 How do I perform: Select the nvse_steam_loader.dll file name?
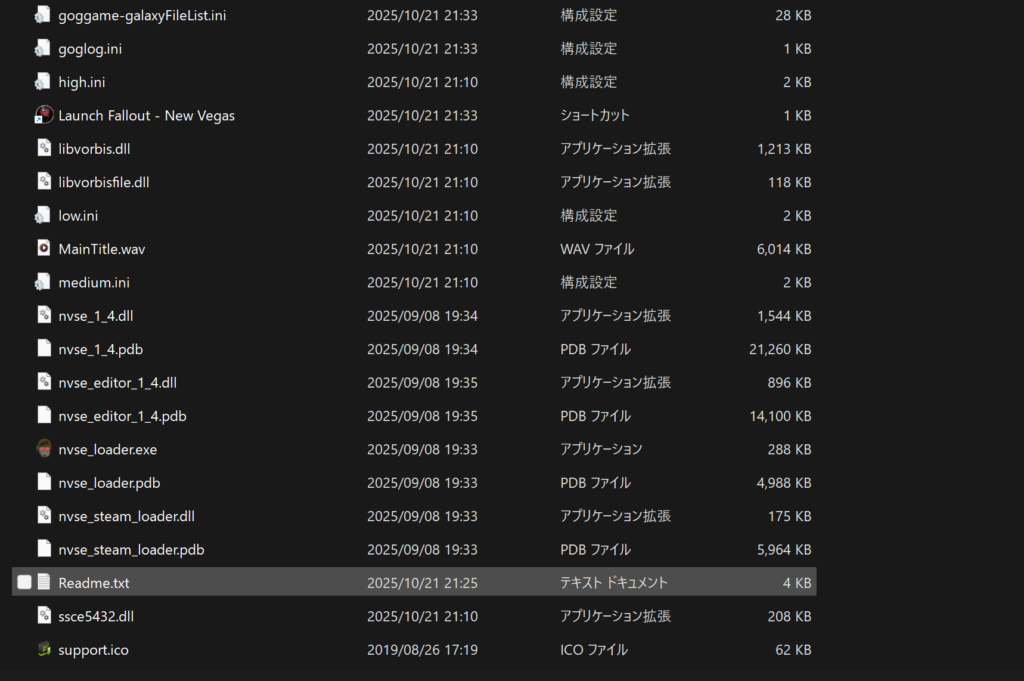click(x=126, y=516)
